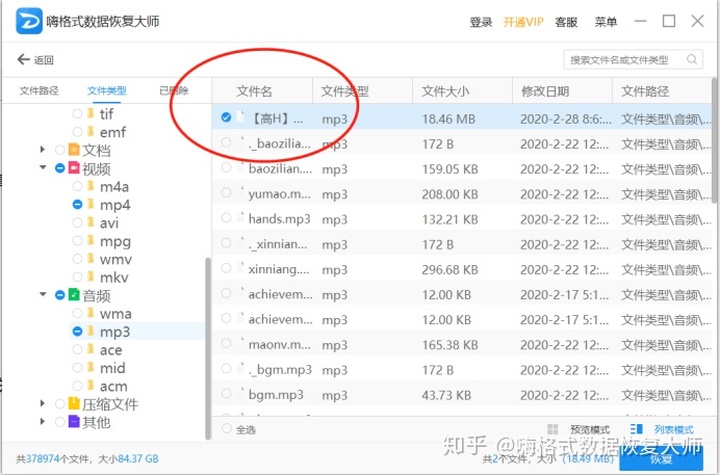This screenshot has height=475, width=720.
Task: Click the 返回 back button
Action: click(x=36, y=60)
